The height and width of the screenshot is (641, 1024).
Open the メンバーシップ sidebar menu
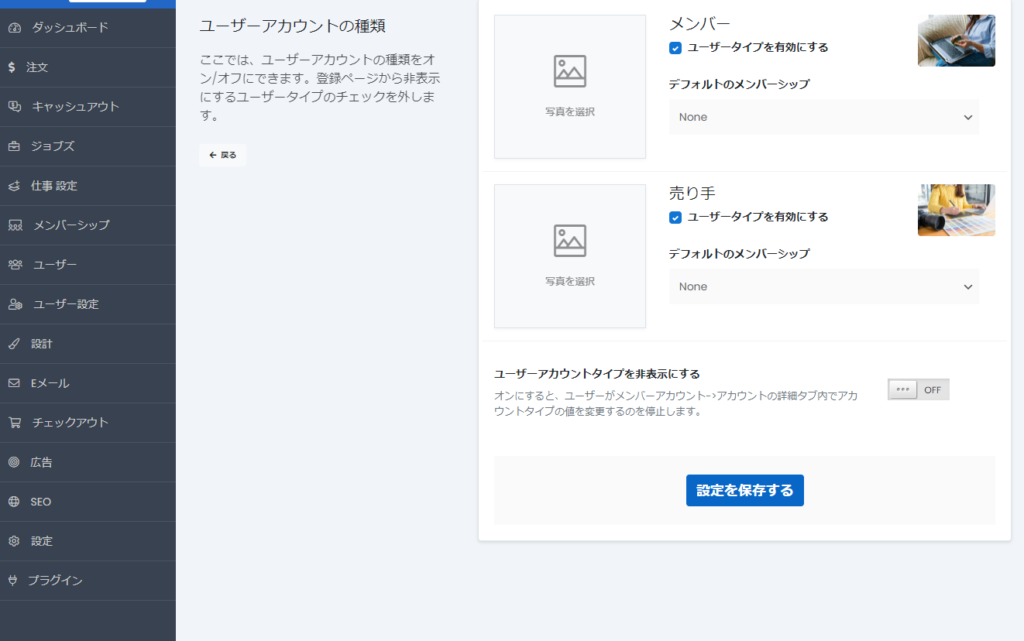(x=71, y=225)
